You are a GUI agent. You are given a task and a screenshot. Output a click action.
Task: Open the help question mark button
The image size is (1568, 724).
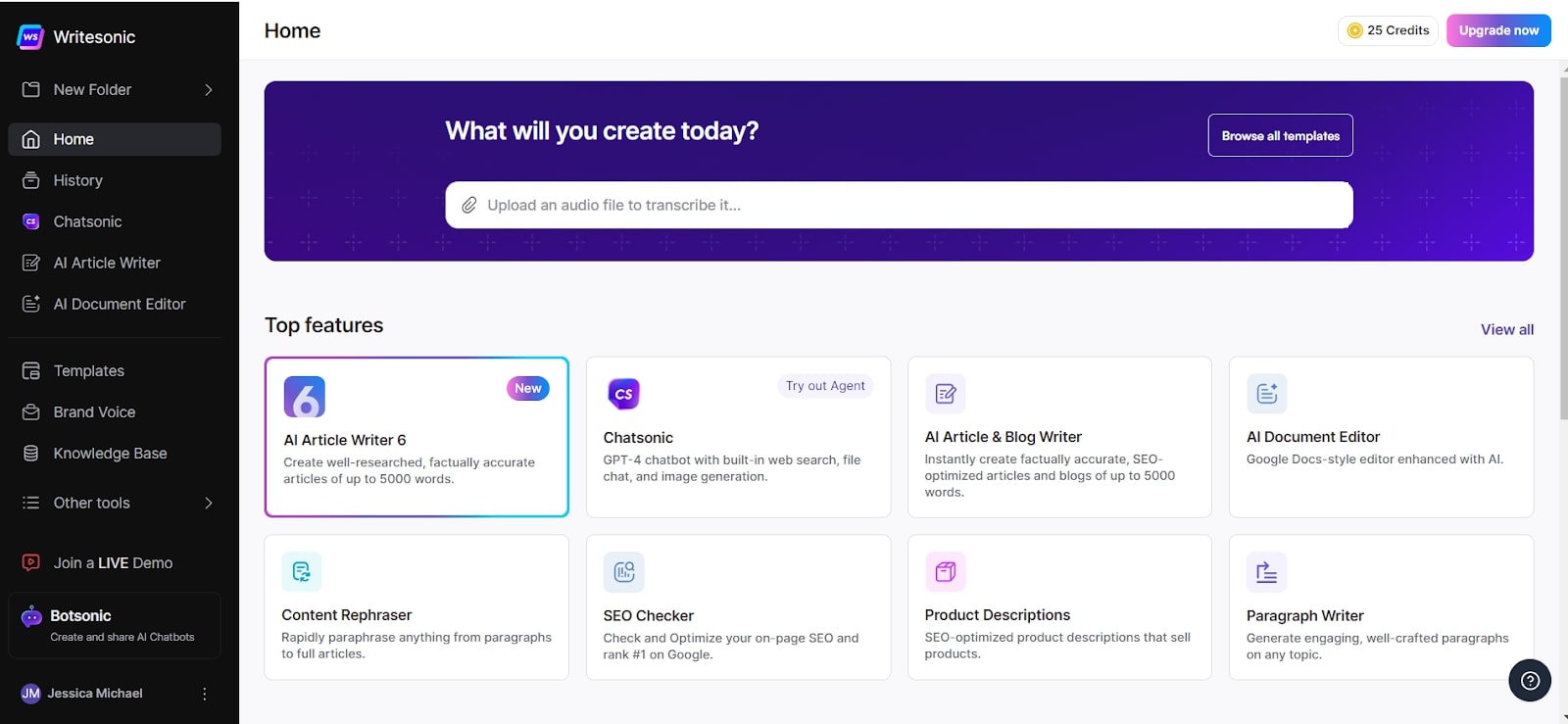(1529, 680)
